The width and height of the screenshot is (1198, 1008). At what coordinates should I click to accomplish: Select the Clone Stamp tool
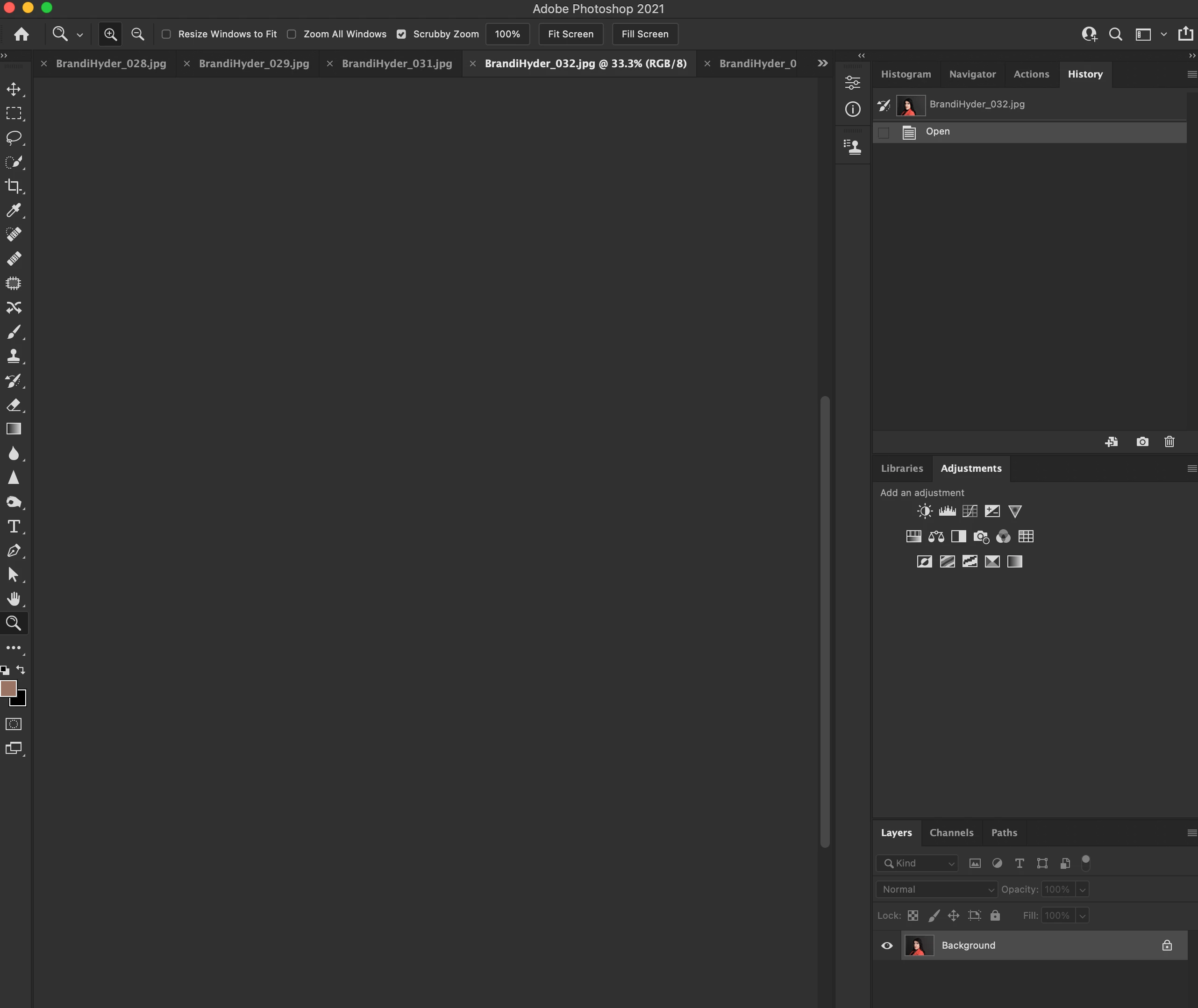[x=14, y=356]
